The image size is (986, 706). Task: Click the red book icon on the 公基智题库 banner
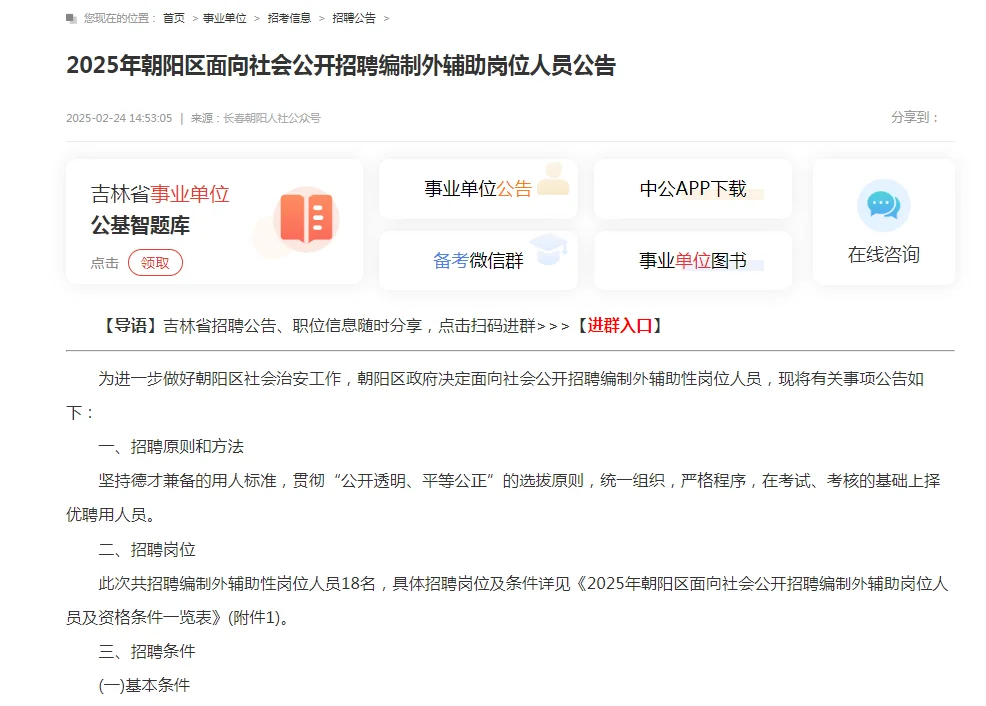coord(308,218)
